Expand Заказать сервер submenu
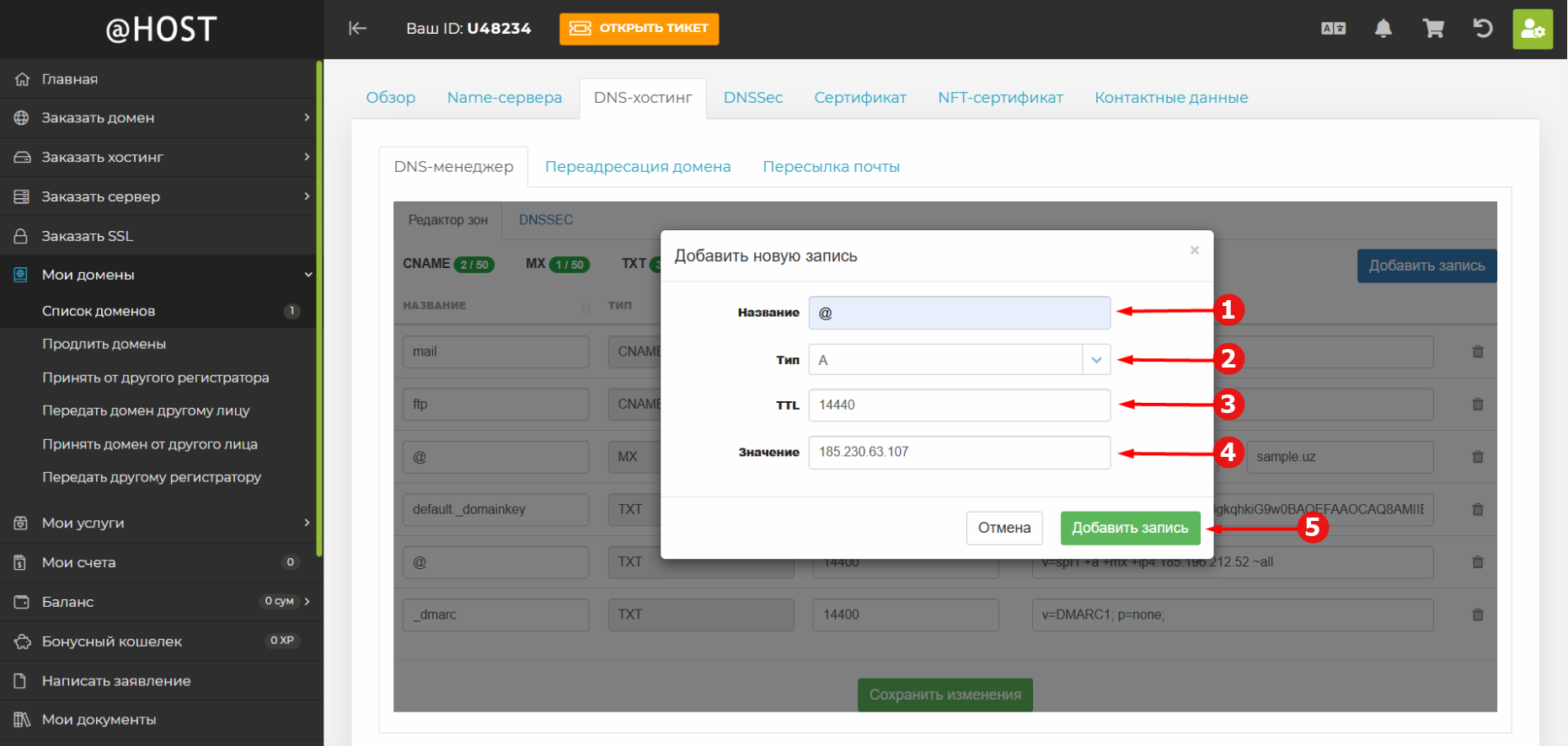This screenshot has height=746, width=1568. point(307,196)
